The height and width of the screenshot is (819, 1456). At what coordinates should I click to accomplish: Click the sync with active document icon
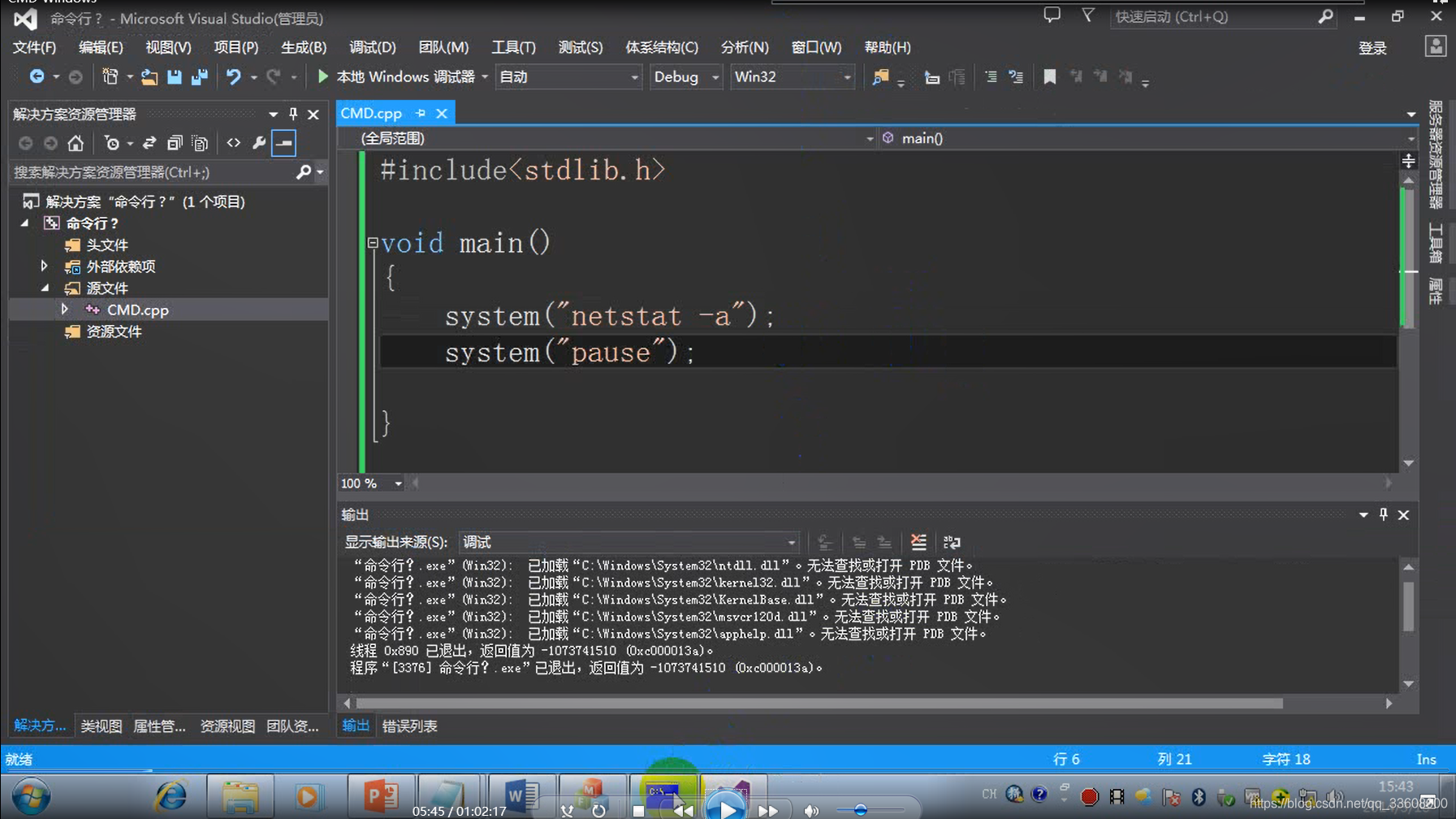(149, 144)
